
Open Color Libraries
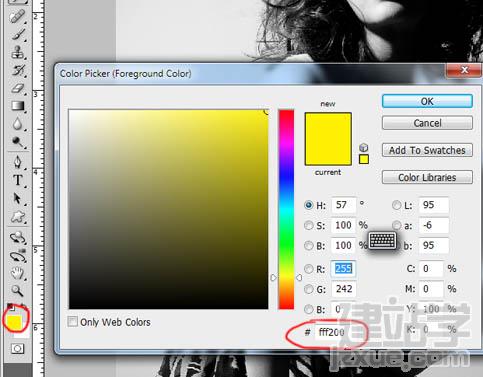tap(427, 177)
